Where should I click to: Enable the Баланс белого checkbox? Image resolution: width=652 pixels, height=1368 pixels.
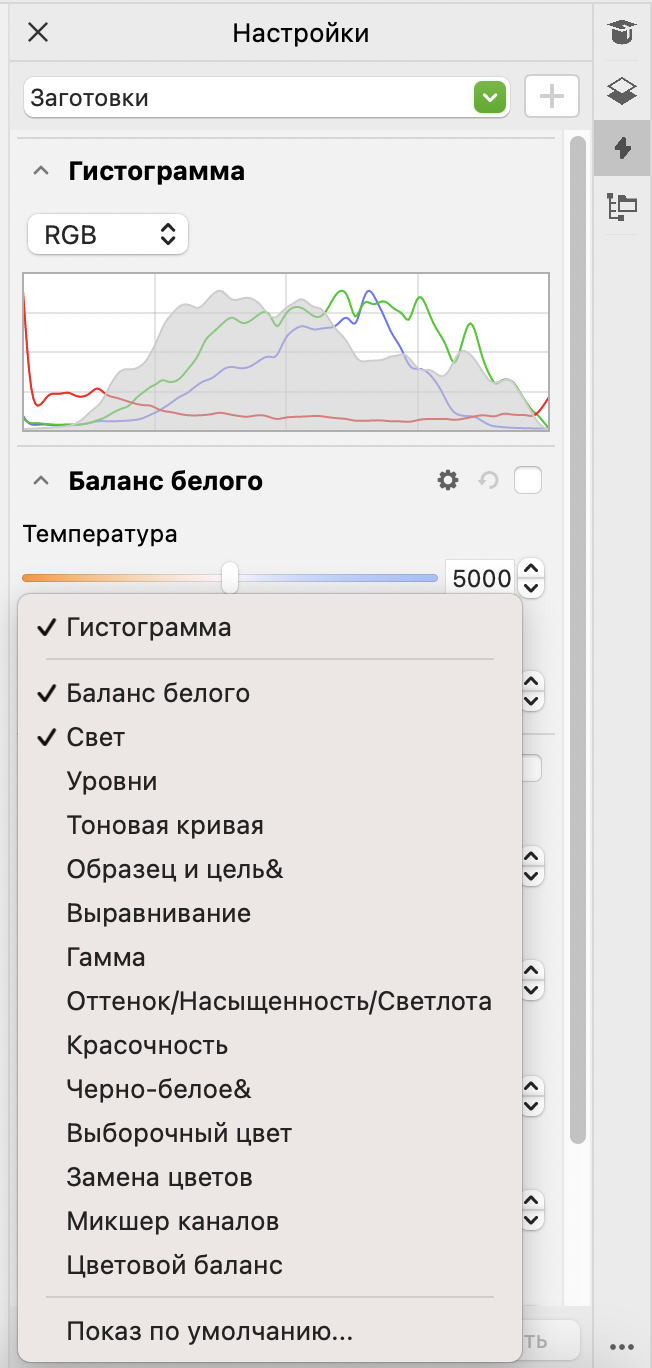(527, 481)
